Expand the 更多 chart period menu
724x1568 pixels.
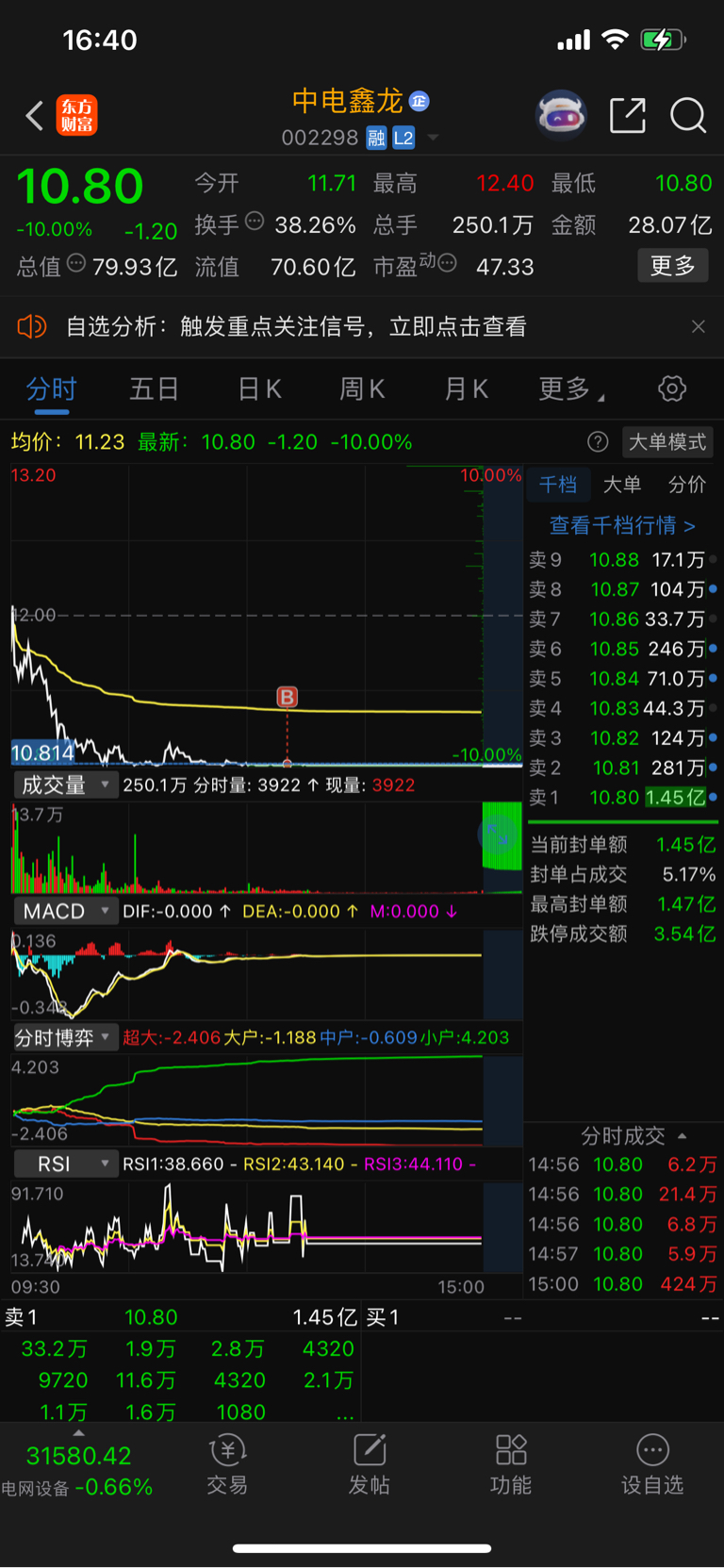pos(571,388)
